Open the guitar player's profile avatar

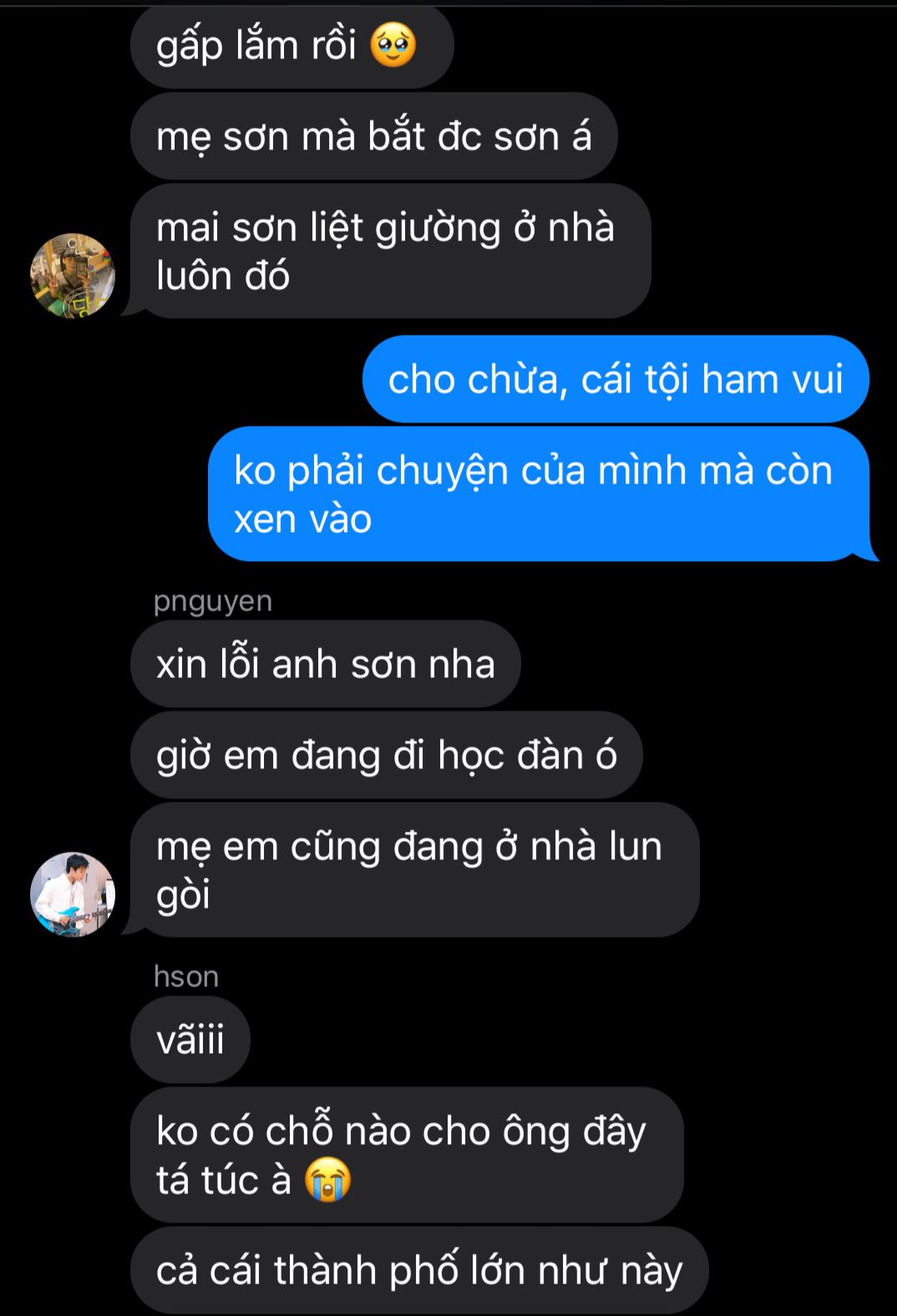tap(73, 894)
